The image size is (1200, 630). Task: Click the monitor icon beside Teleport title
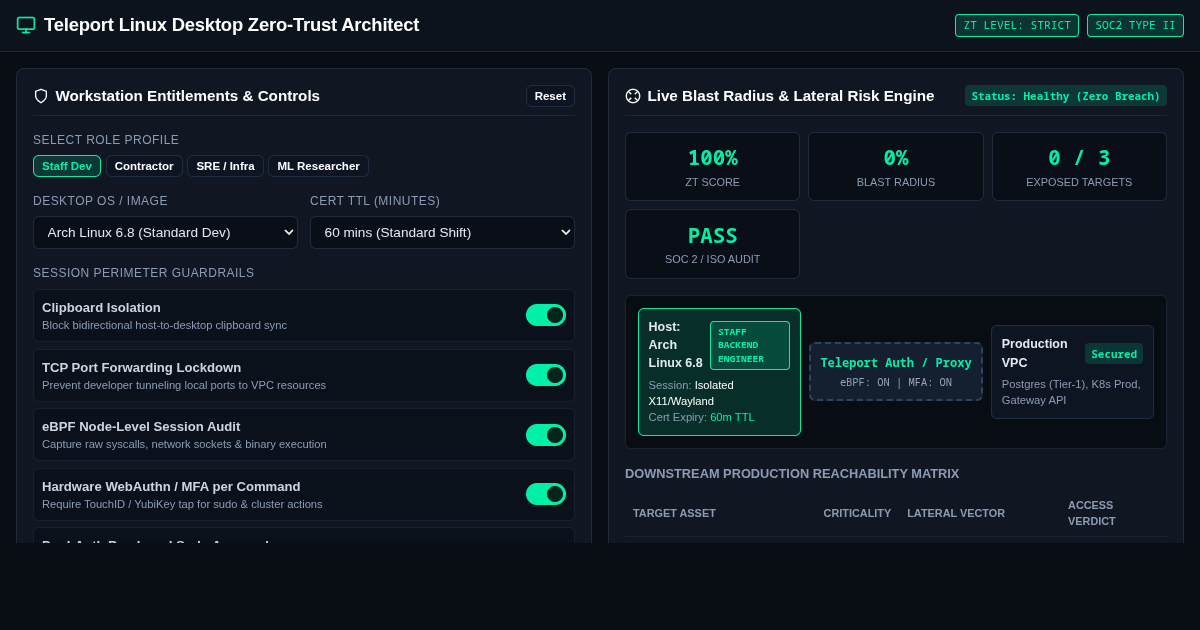26,25
